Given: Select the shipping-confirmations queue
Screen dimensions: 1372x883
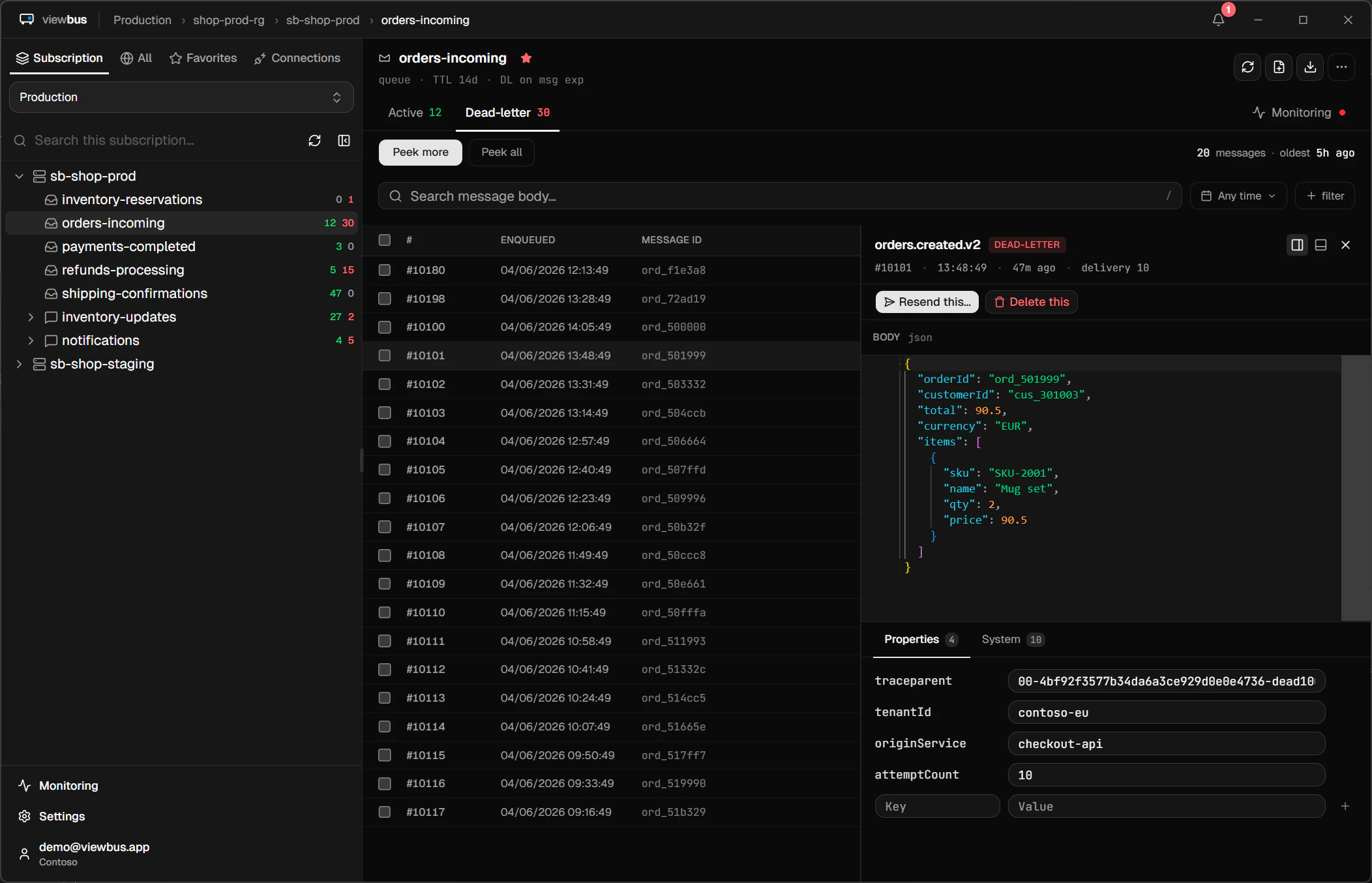Looking at the screenshot, I should [181, 293].
